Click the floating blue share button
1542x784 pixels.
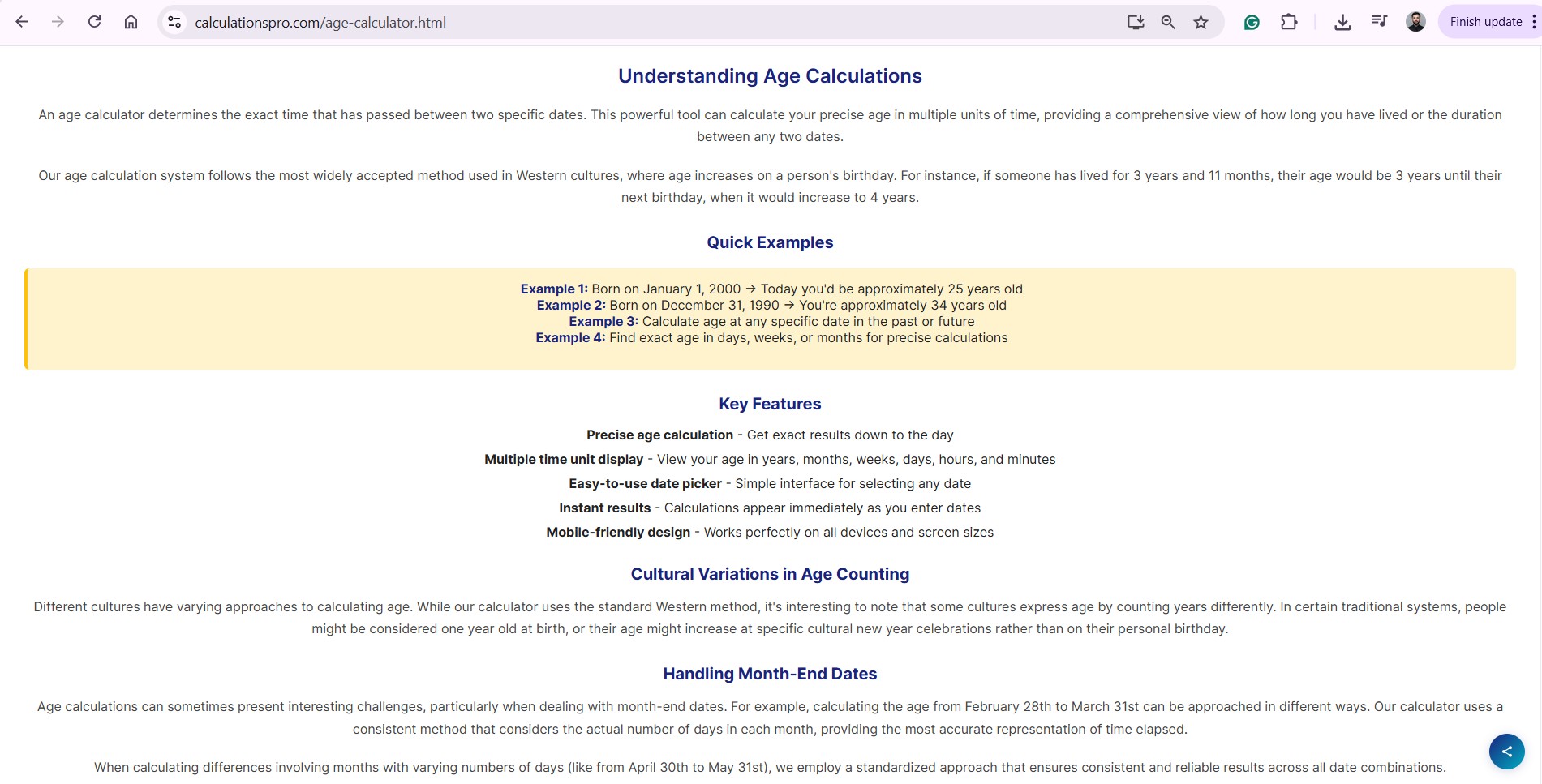click(1506, 751)
